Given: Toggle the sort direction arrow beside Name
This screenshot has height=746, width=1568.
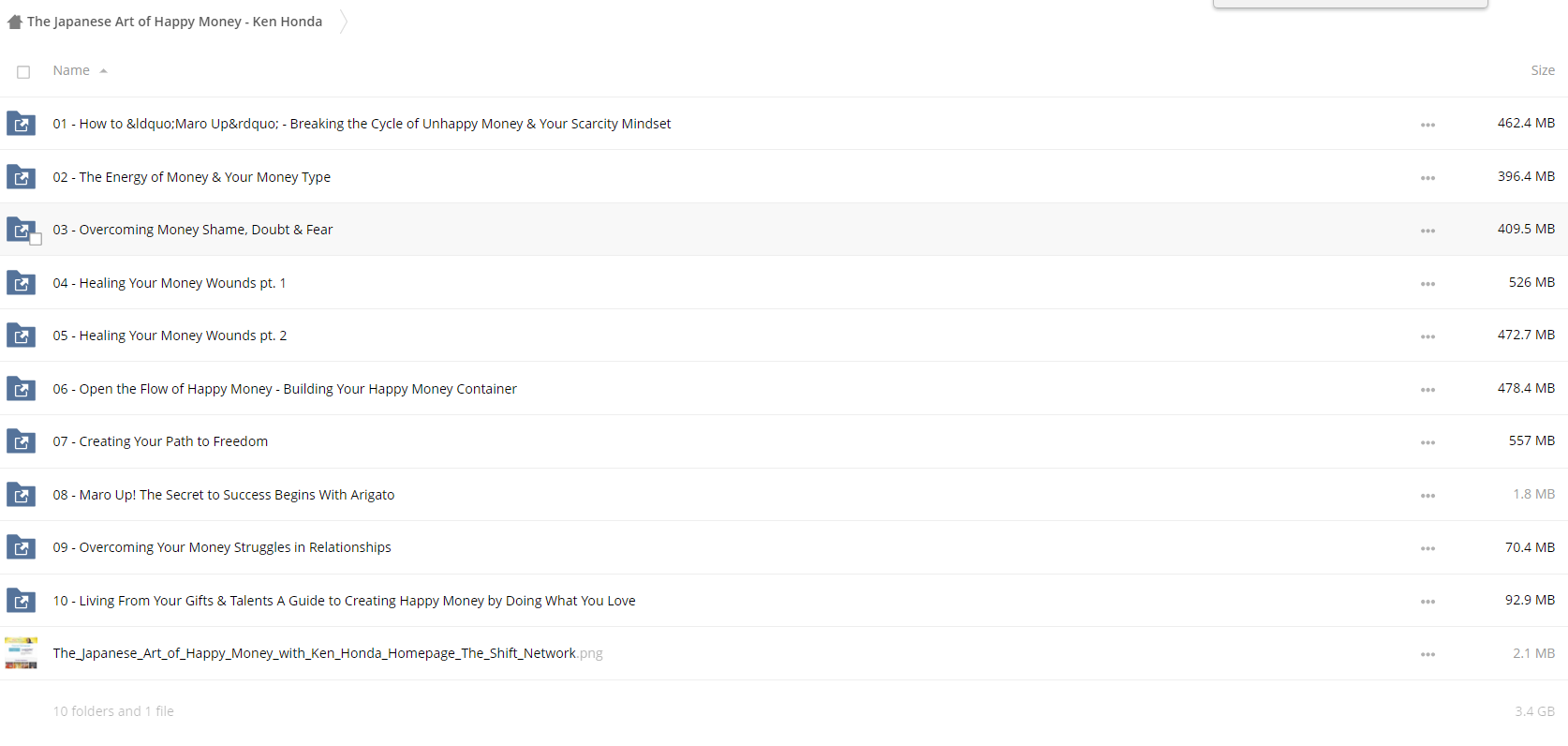Looking at the screenshot, I should coord(103,71).
